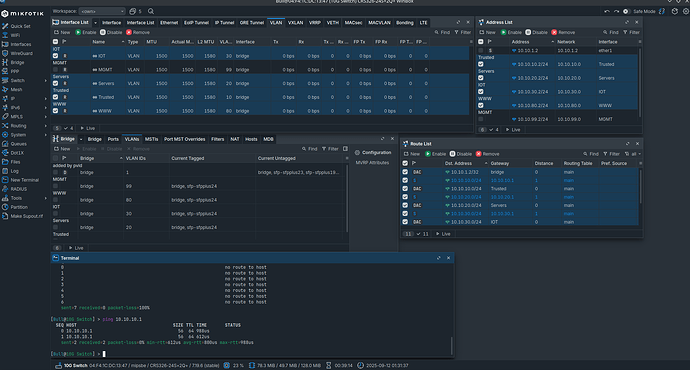Toggle the Interface List select-all header checkbox
This screenshot has width=690, height=370.
55,42
